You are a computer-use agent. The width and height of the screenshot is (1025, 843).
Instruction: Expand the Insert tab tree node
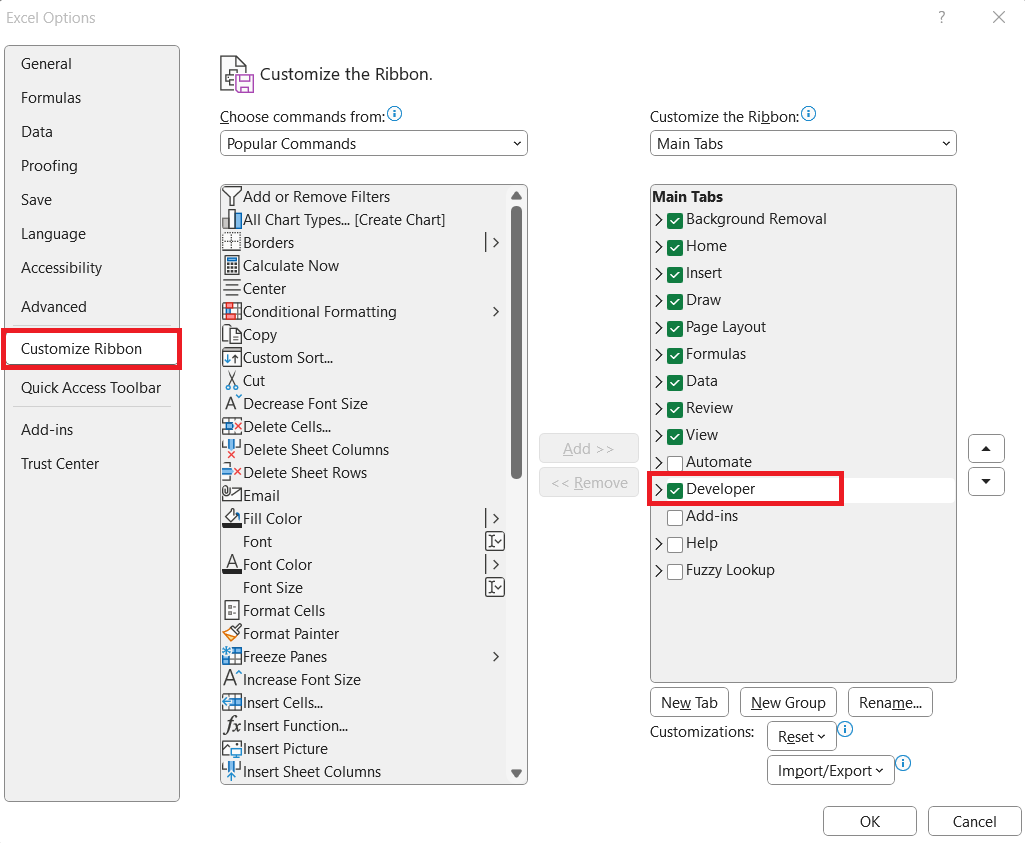click(x=658, y=274)
